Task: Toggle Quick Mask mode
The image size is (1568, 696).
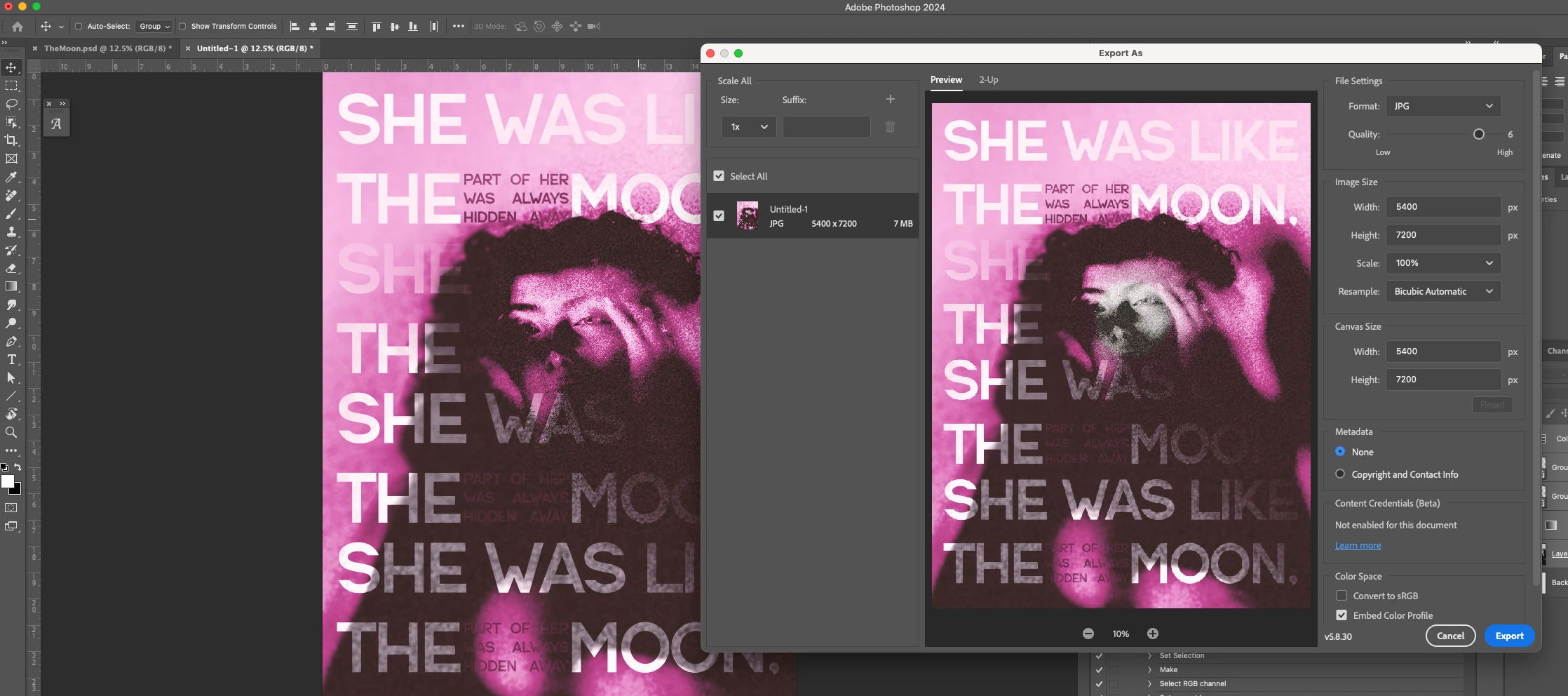Action: tap(11, 507)
